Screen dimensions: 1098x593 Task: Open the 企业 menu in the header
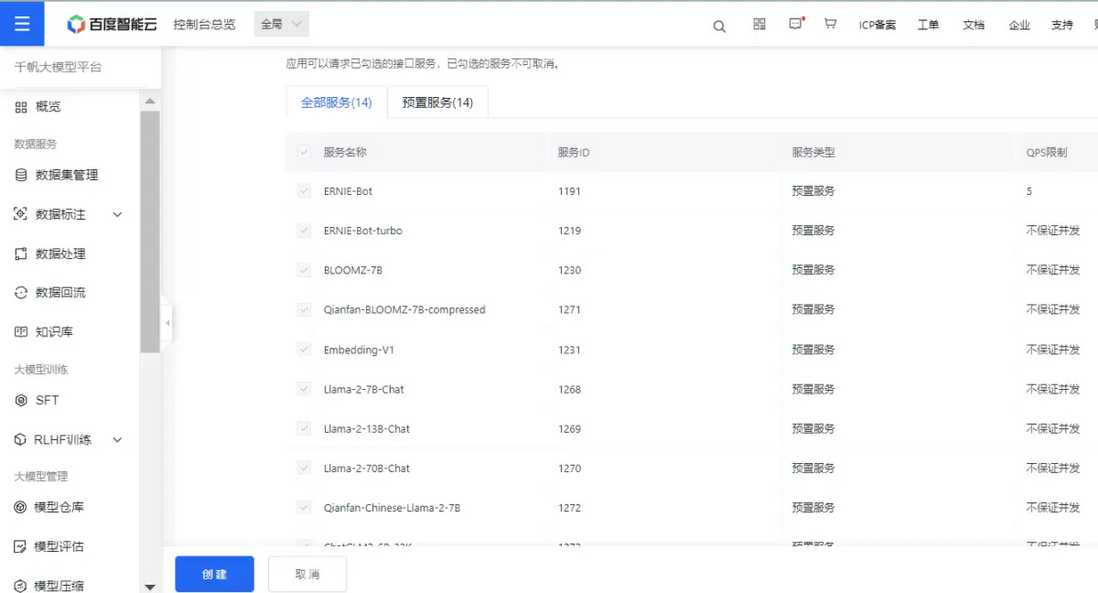(1019, 25)
